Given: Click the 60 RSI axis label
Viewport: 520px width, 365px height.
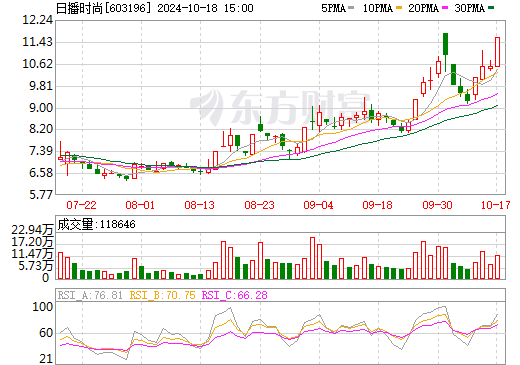Looking at the screenshot, I should [46, 333].
